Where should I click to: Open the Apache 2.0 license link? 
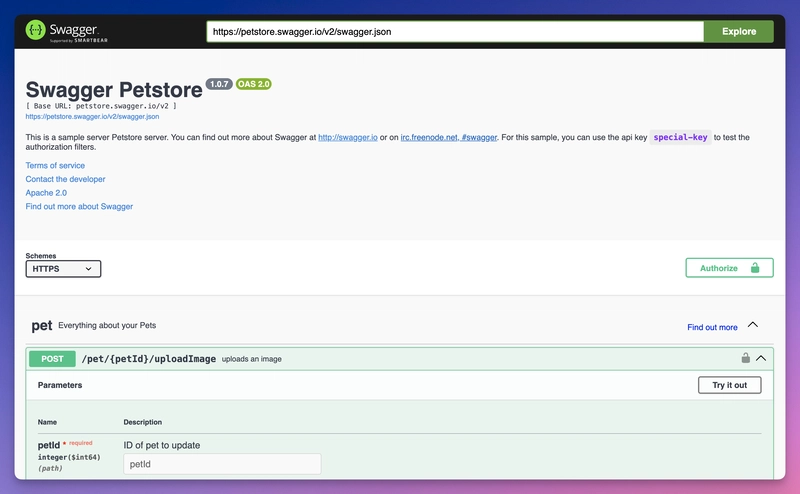[46, 193]
